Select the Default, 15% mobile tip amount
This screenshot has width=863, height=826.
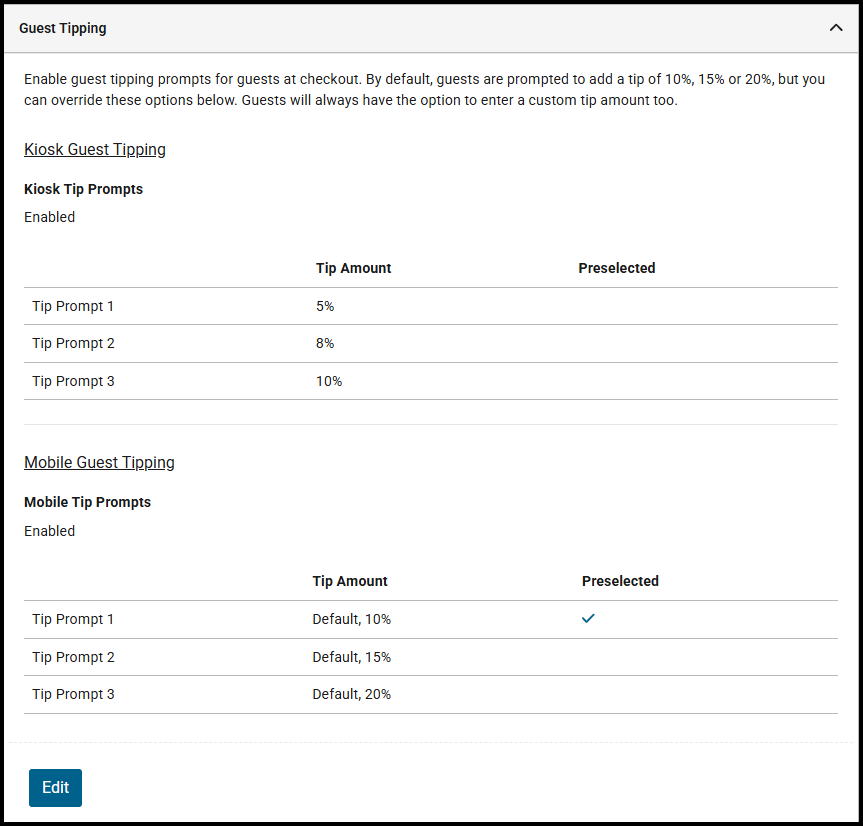(352, 657)
